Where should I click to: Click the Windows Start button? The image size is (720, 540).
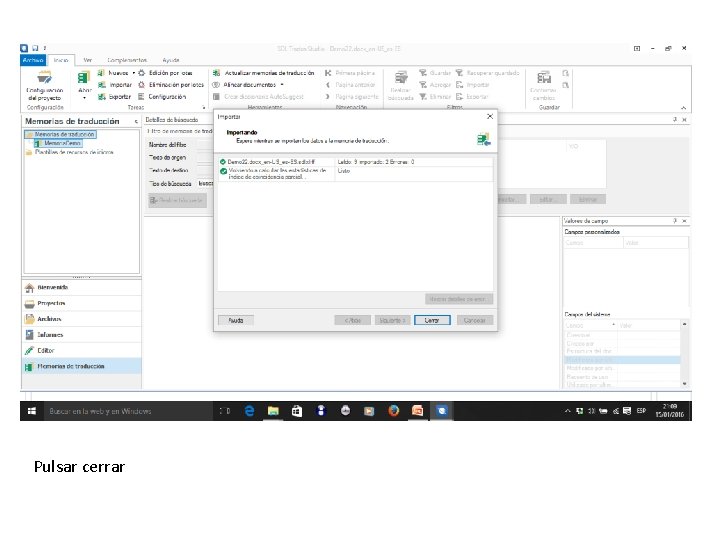click(32, 411)
